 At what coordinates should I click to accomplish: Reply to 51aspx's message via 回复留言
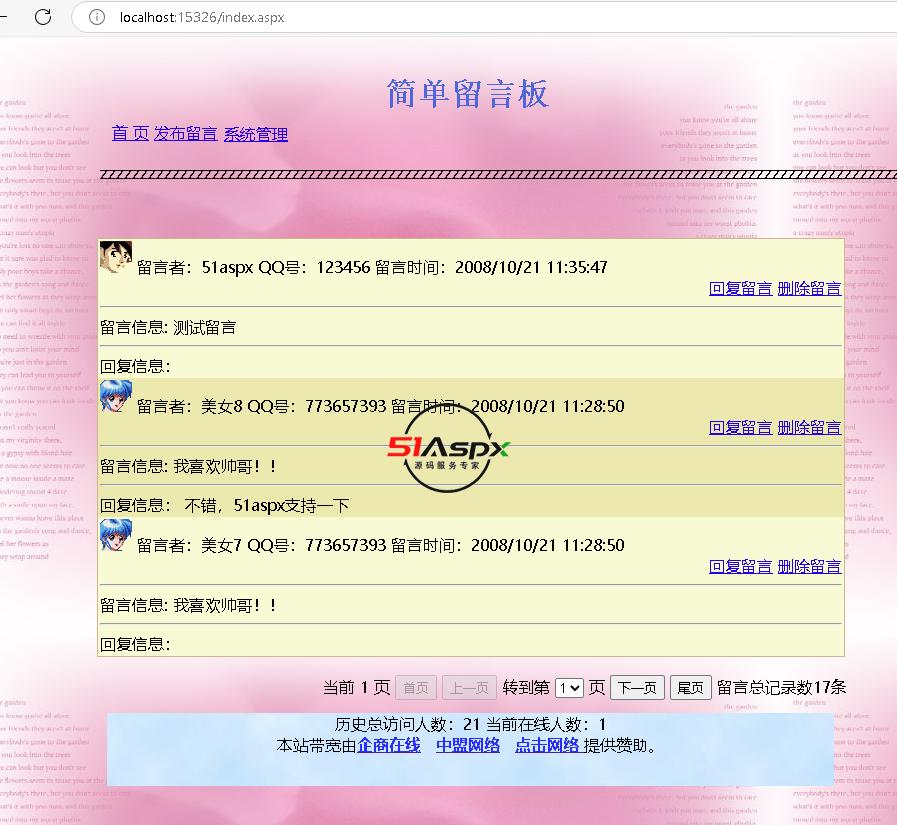point(740,288)
